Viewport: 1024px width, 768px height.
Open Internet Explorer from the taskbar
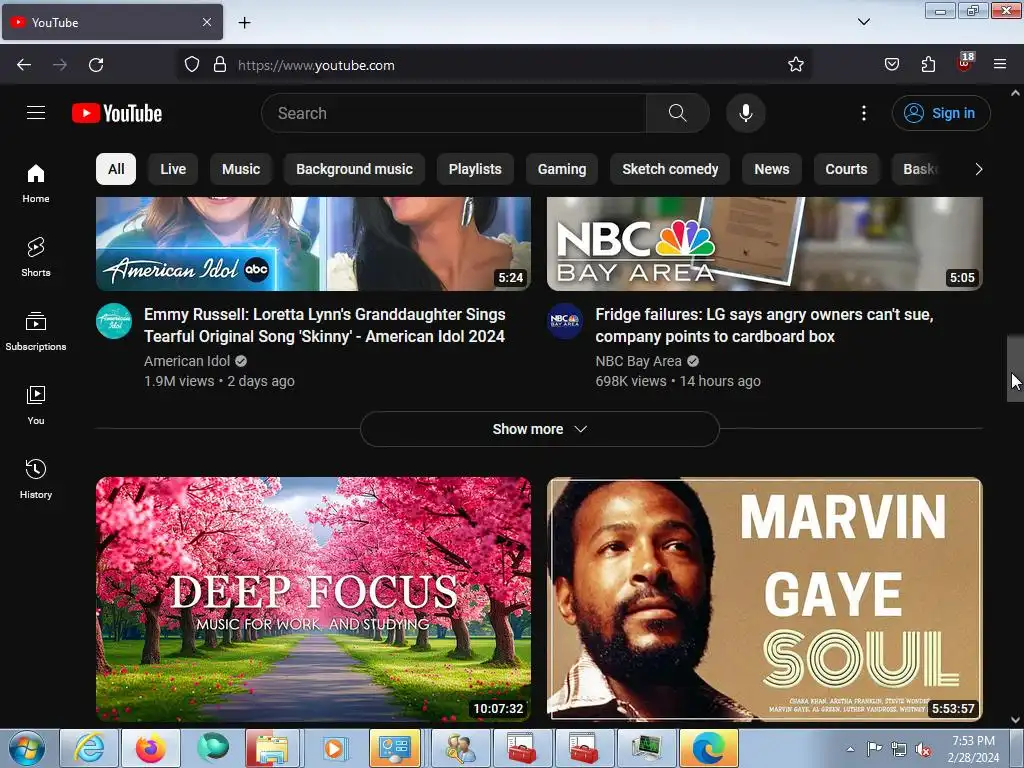pos(89,748)
